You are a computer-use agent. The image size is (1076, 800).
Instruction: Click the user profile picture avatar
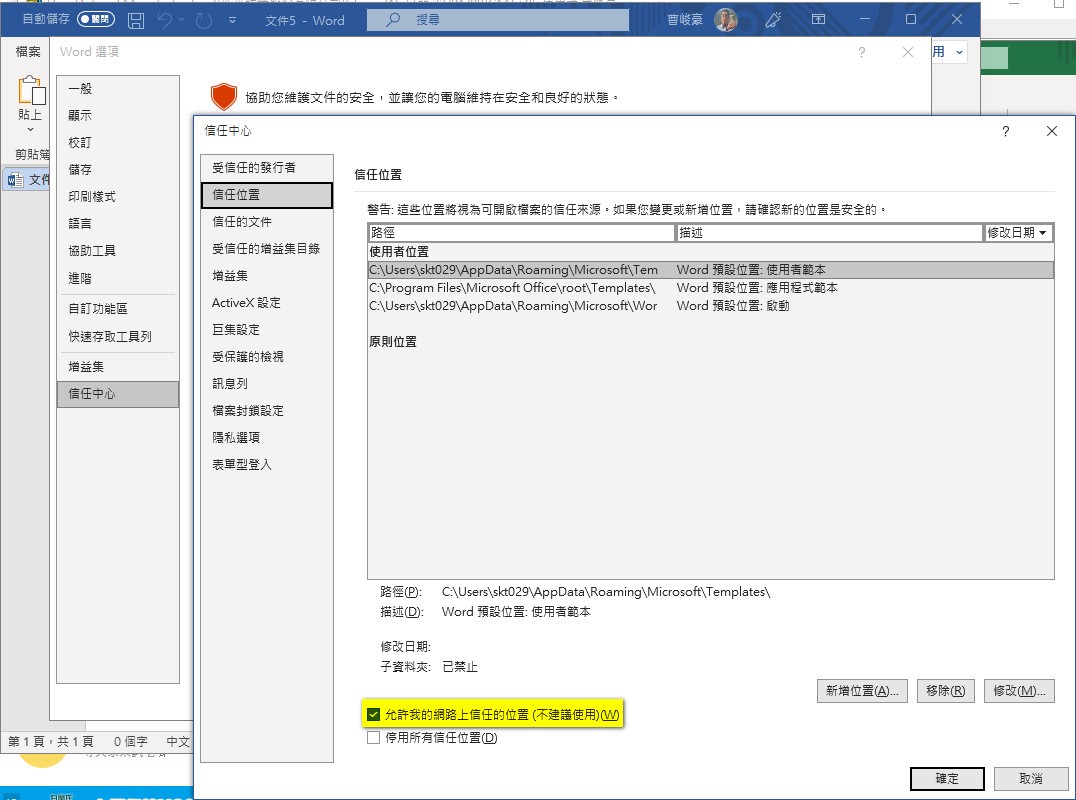[725, 20]
